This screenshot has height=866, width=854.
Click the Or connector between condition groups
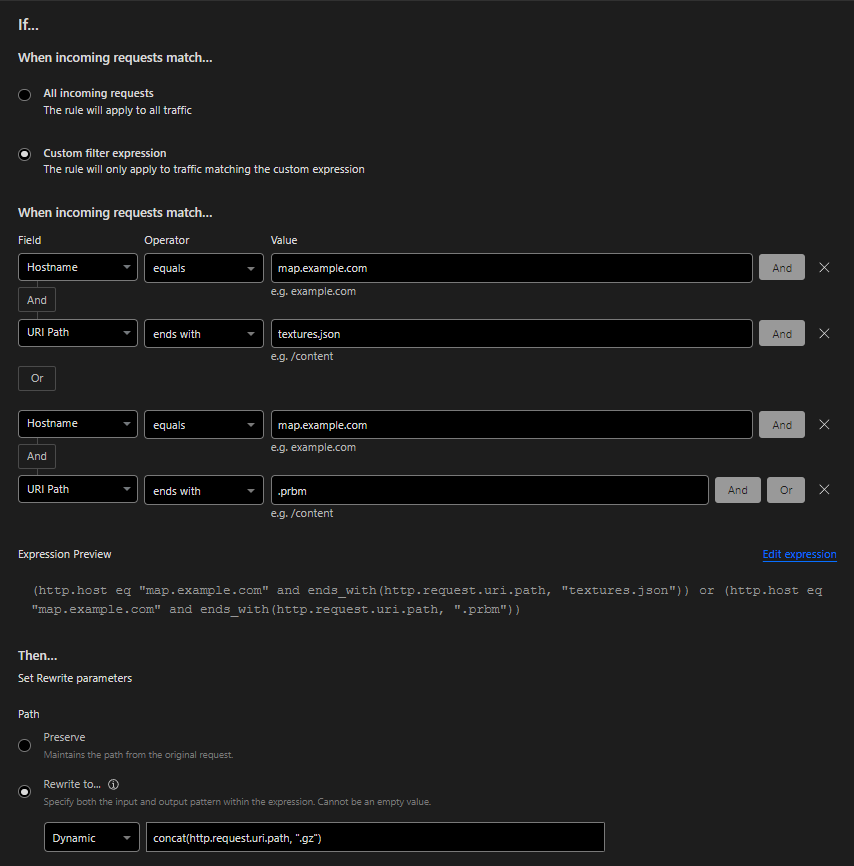(37, 378)
